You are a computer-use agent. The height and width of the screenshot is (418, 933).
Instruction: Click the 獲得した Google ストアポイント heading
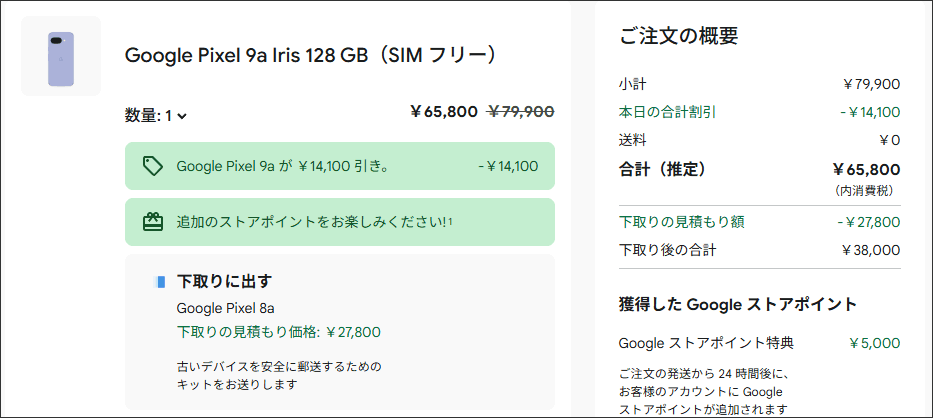(x=738, y=304)
